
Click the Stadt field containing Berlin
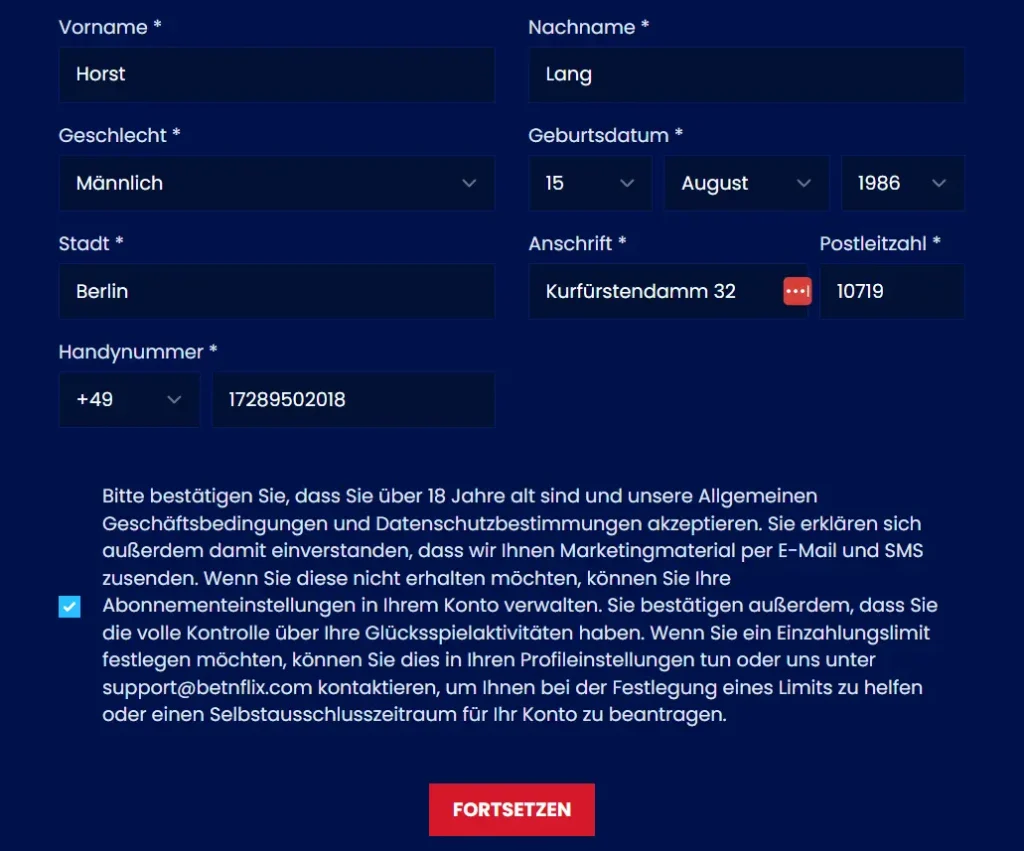pyautogui.click(x=276, y=291)
